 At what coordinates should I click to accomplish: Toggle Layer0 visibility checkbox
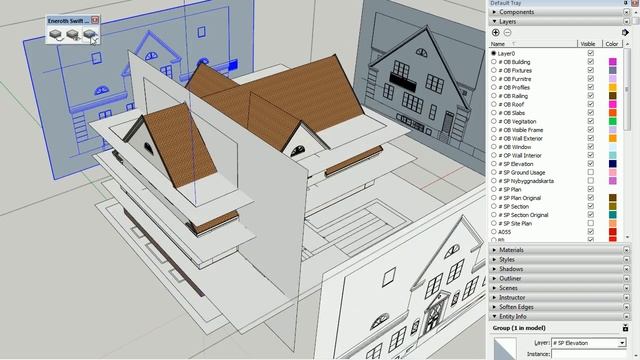591,53
